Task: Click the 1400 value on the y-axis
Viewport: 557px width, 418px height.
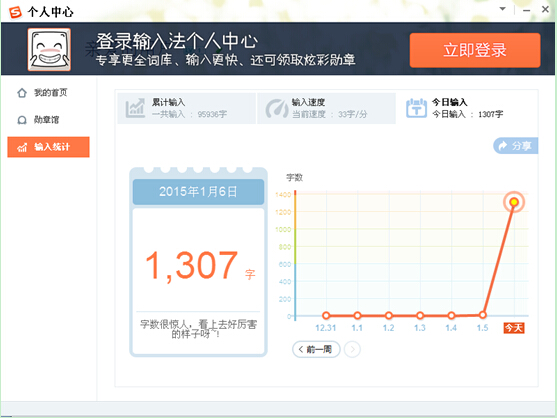Action: [283, 195]
